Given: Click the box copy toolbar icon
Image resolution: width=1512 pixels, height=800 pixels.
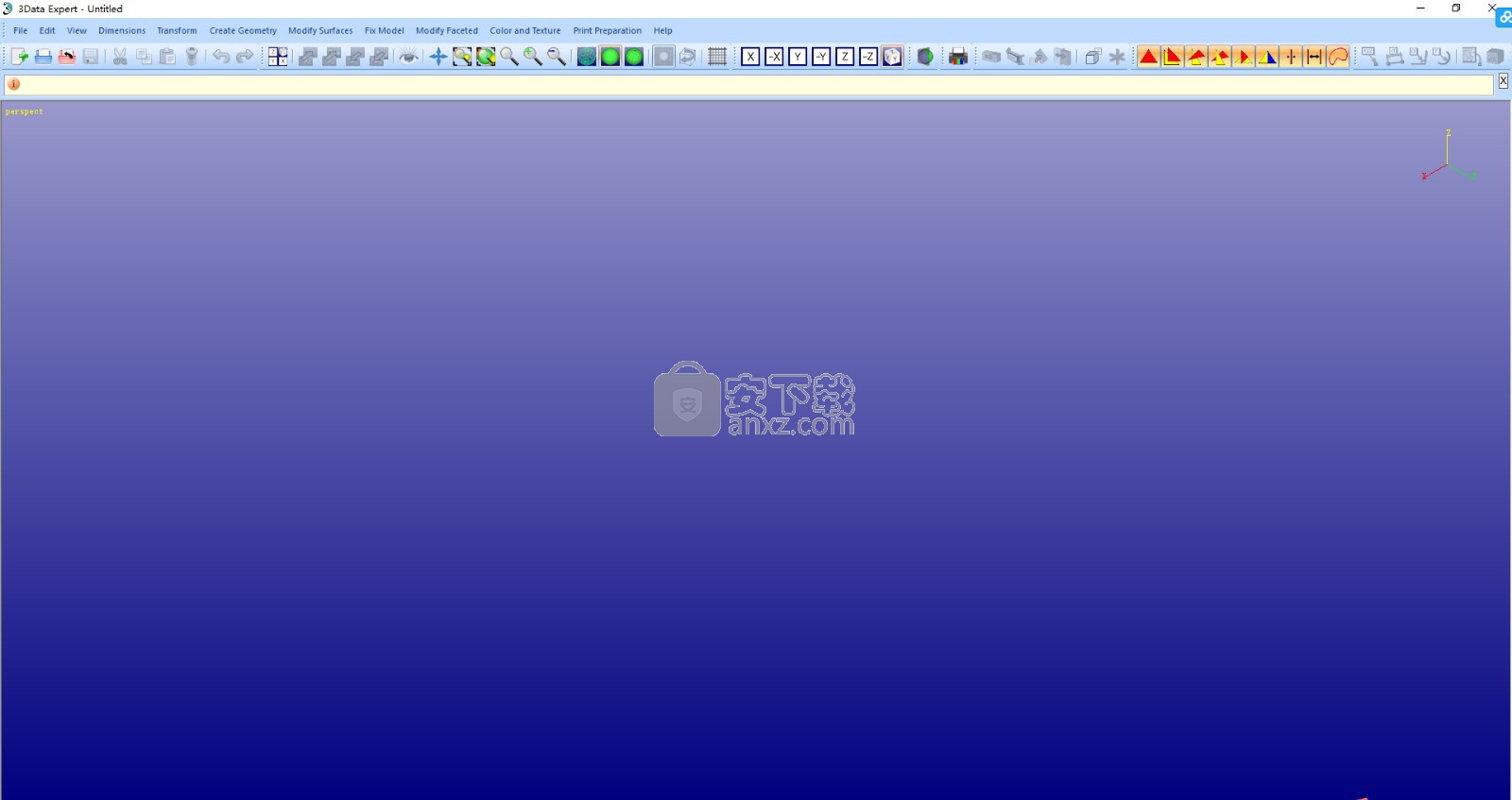Looking at the screenshot, I should (1093, 57).
